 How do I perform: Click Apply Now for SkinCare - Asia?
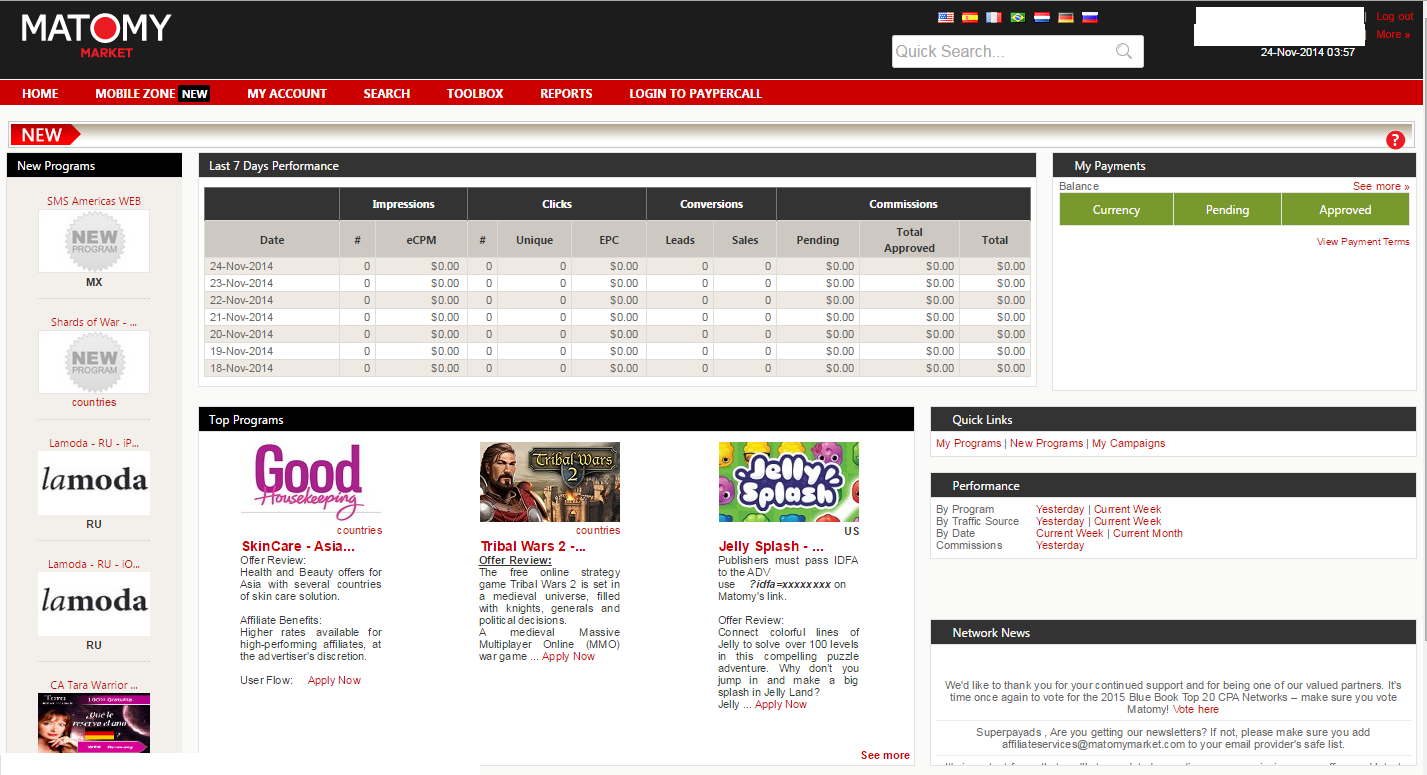pyautogui.click(x=334, y=680)
